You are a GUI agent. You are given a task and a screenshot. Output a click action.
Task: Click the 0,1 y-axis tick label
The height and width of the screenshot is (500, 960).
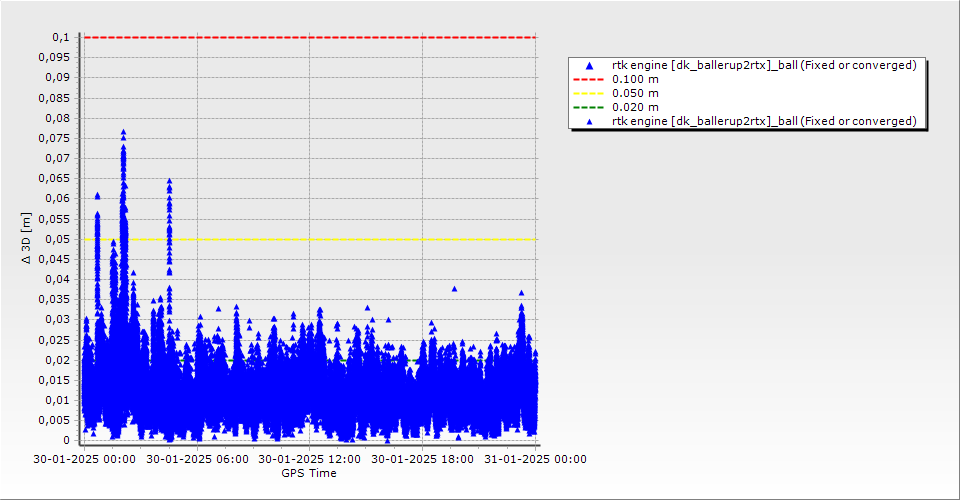click(61, 37)
